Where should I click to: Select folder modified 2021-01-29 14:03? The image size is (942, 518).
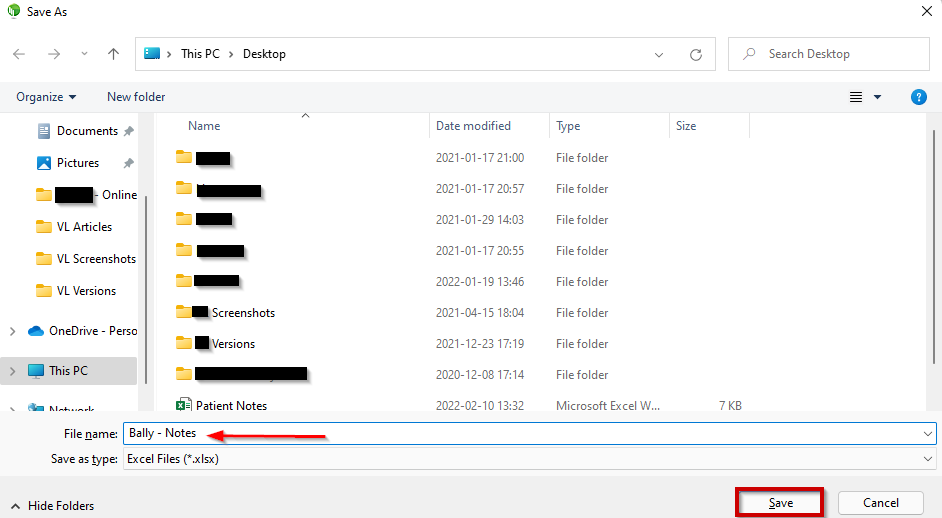(x=461, y=220)
